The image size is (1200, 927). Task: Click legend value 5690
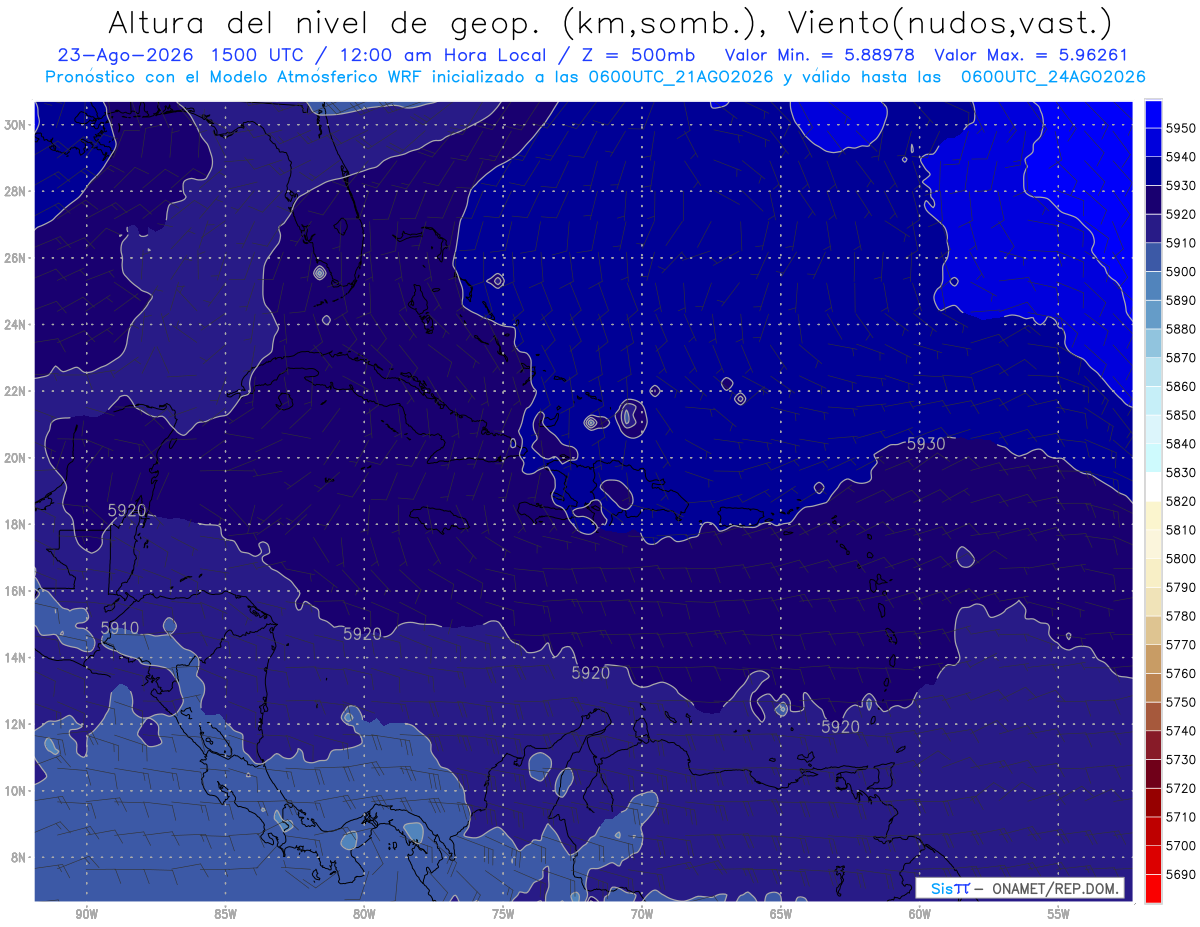pos(1180,875)
